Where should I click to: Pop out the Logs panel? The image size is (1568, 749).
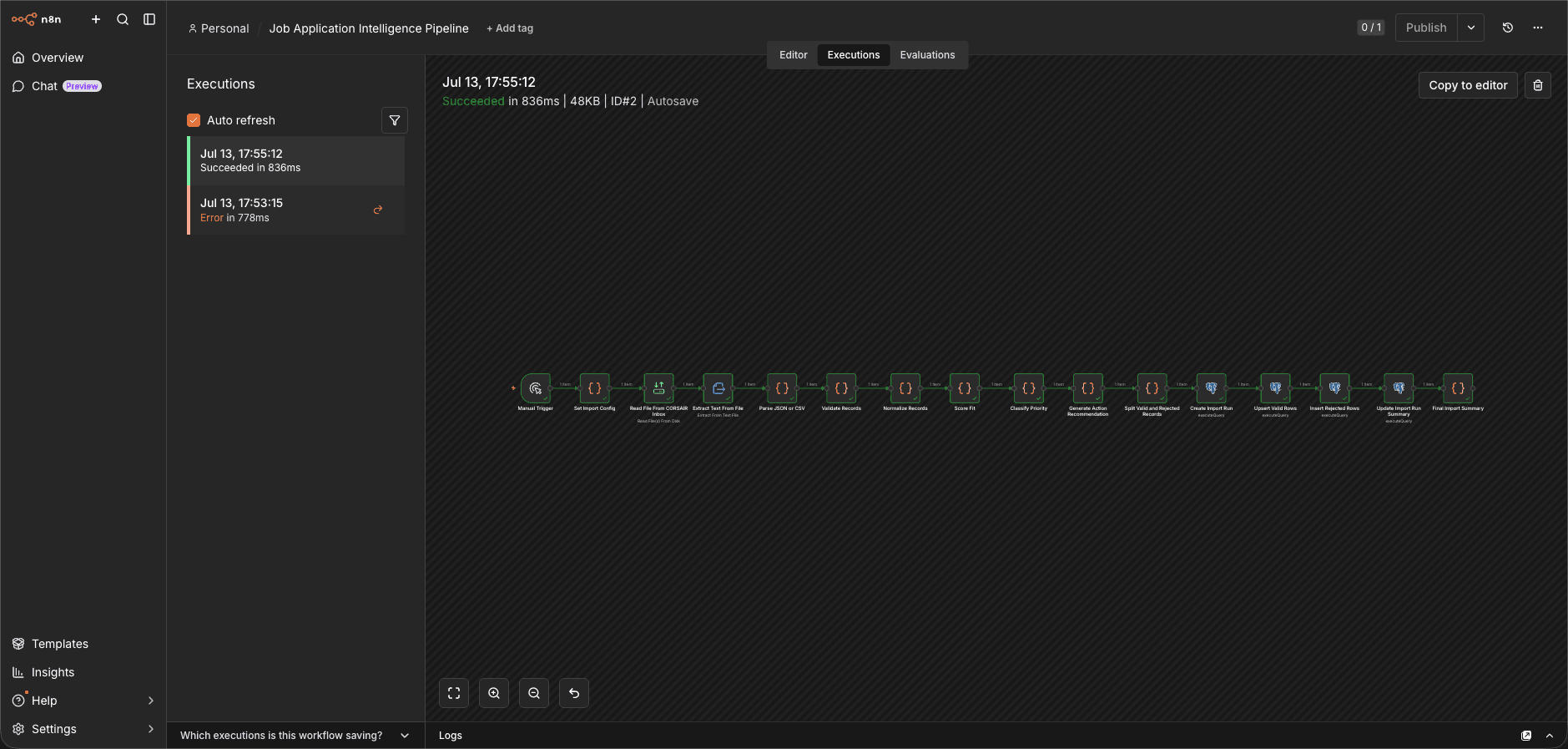[1526, 736]
